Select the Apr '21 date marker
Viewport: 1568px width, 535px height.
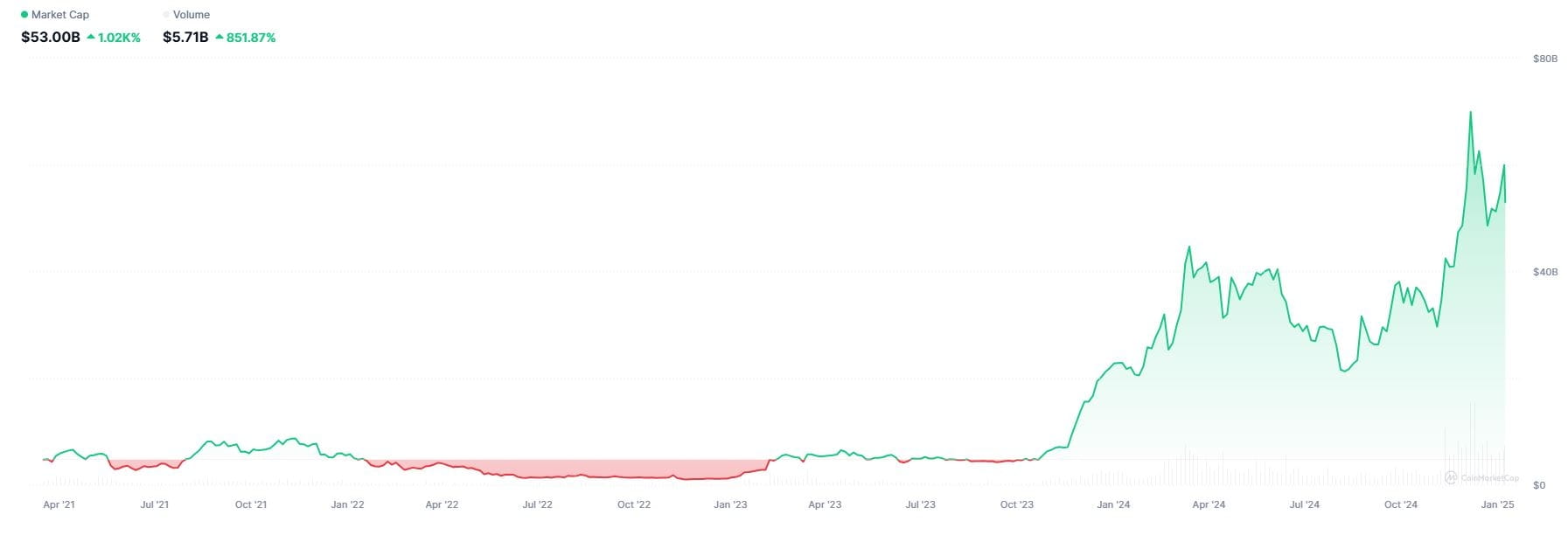[59, 504]
